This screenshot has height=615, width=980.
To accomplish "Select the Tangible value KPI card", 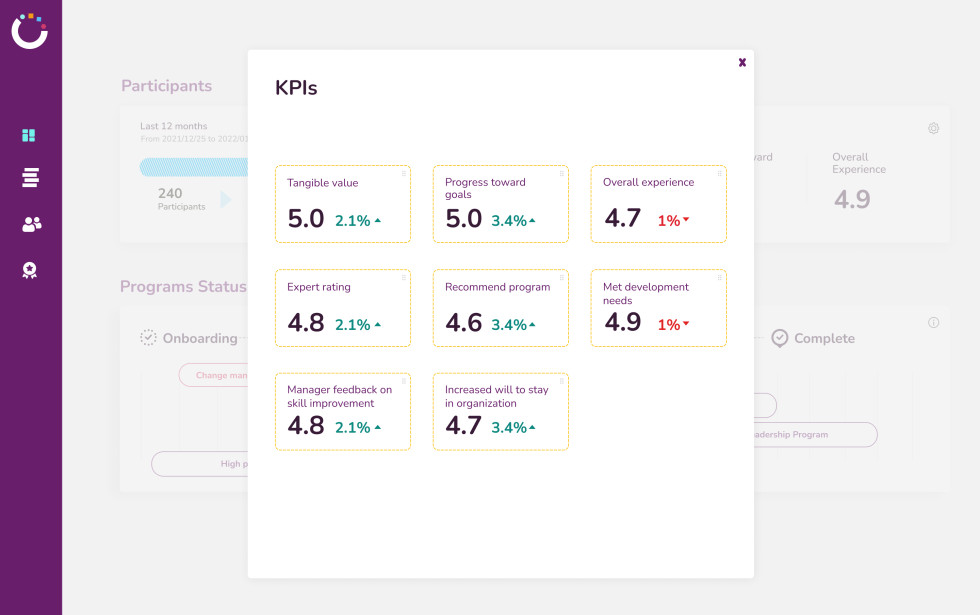I will point(342,204).
